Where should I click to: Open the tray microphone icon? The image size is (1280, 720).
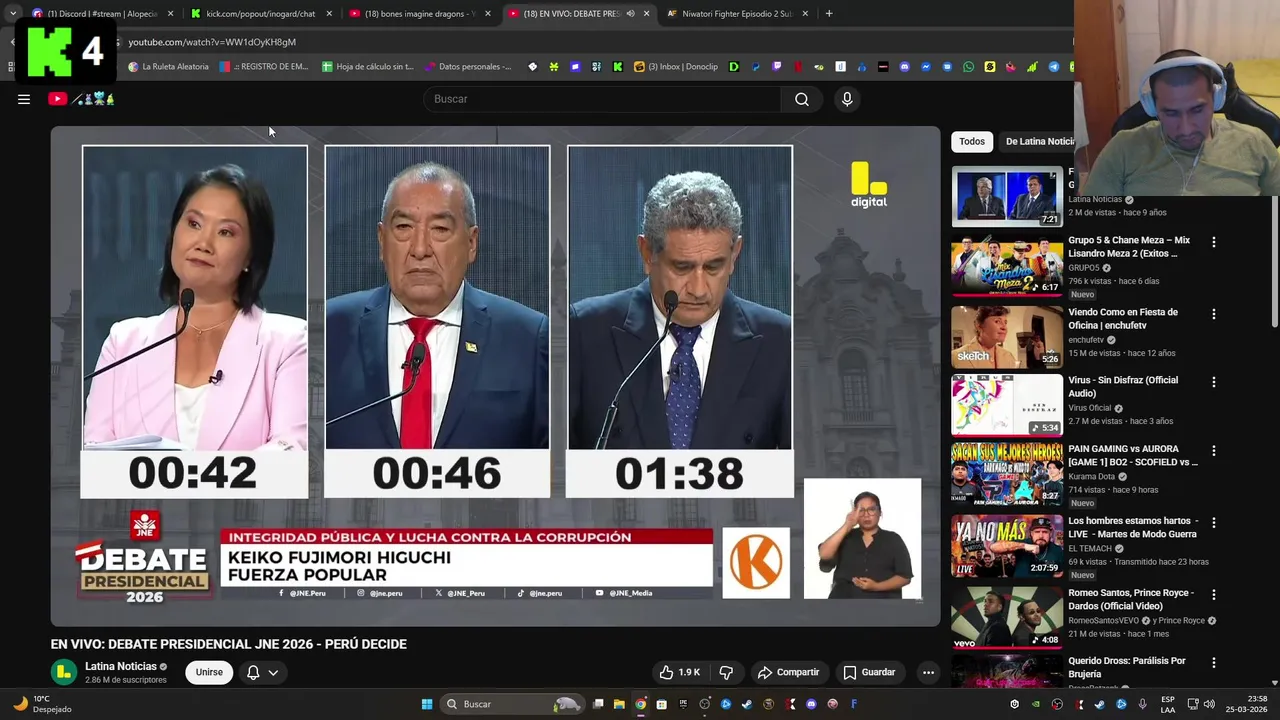(x=1142, y=704)
